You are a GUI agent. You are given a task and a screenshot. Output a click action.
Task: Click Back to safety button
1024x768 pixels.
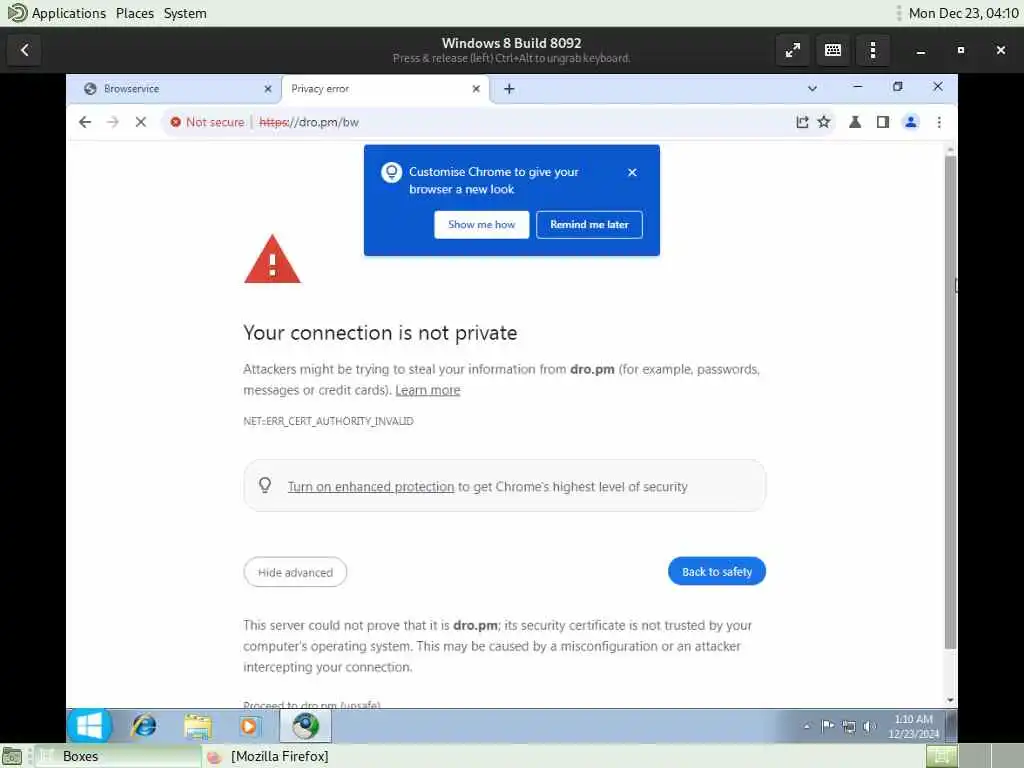point(716,571)
